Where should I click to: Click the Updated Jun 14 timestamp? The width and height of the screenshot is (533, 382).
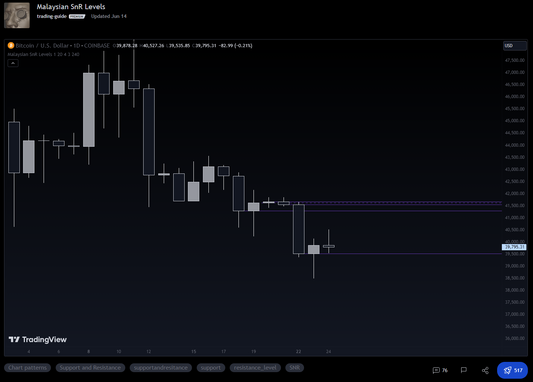coord(109,16)
